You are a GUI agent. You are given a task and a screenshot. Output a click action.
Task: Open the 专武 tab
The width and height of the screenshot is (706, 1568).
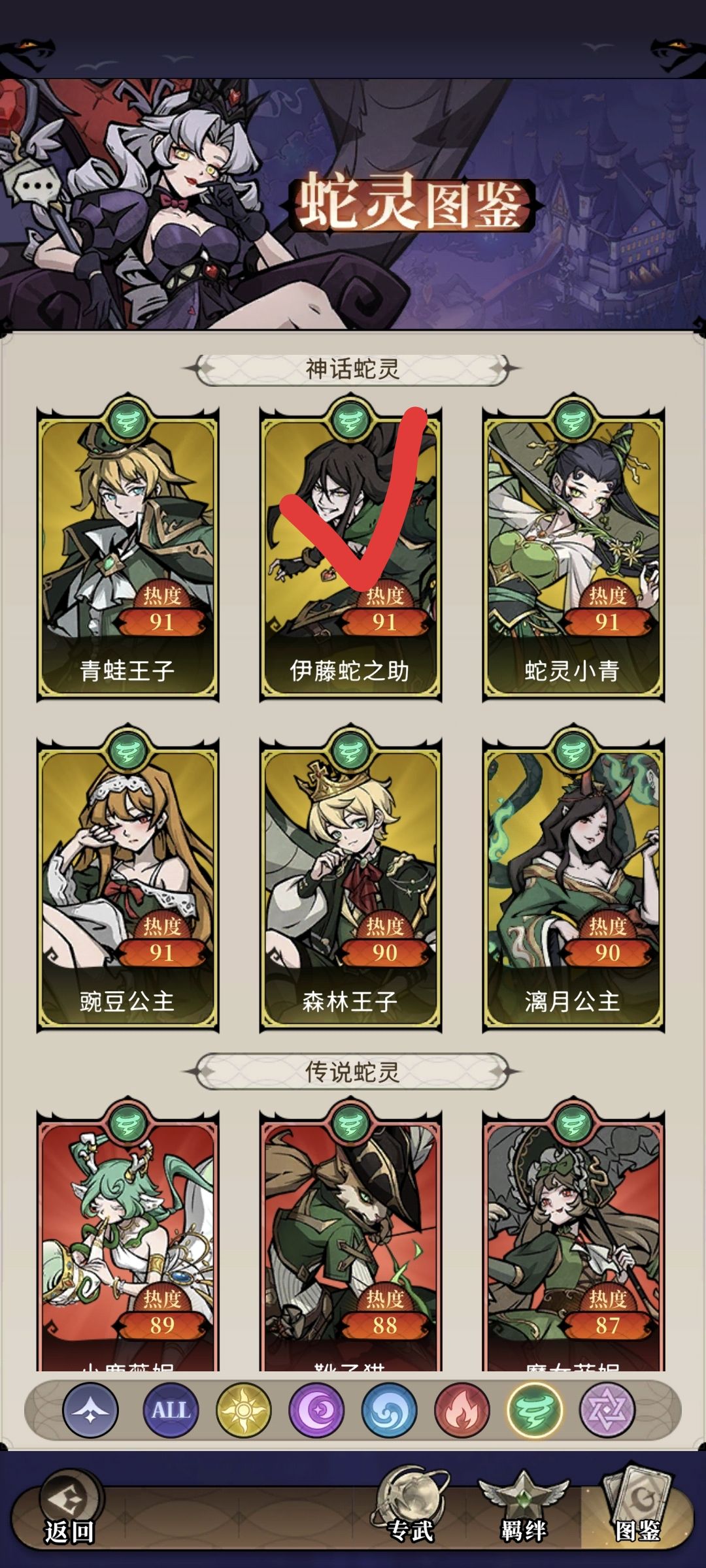[411, 1509]
